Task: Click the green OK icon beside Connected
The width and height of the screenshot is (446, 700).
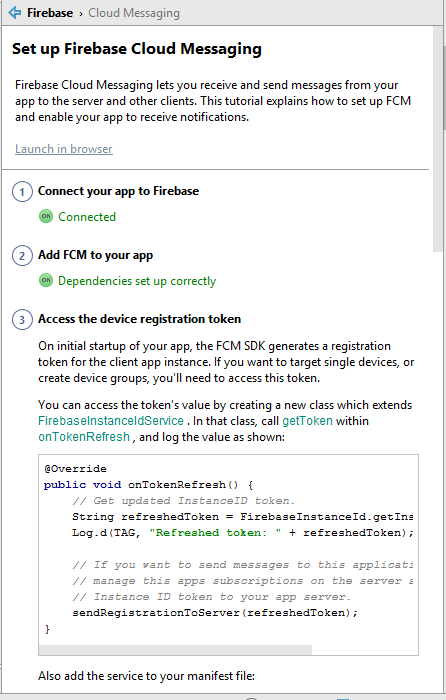Action: 46,217
